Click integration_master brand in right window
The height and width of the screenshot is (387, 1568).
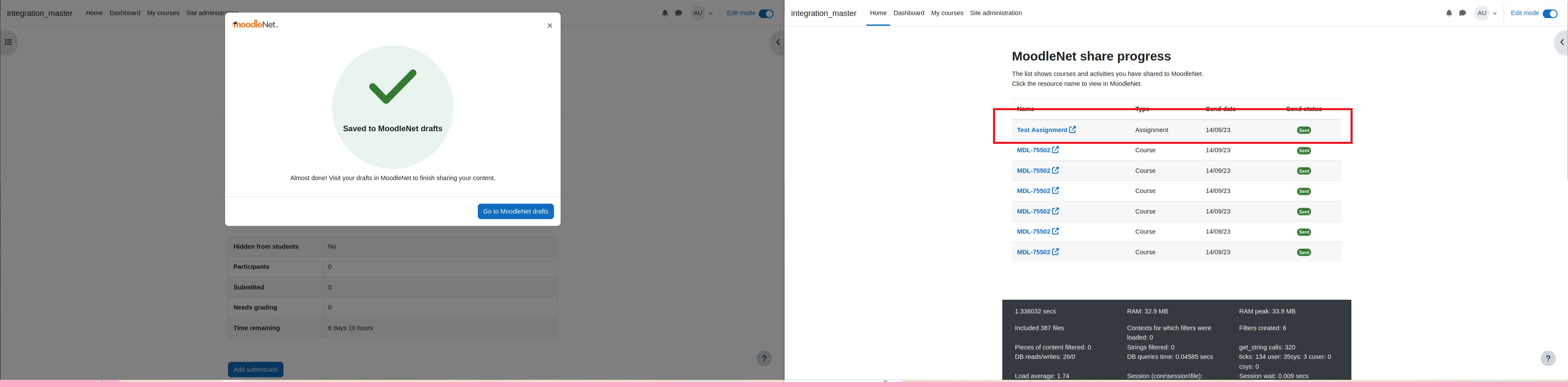pos(824,13)
